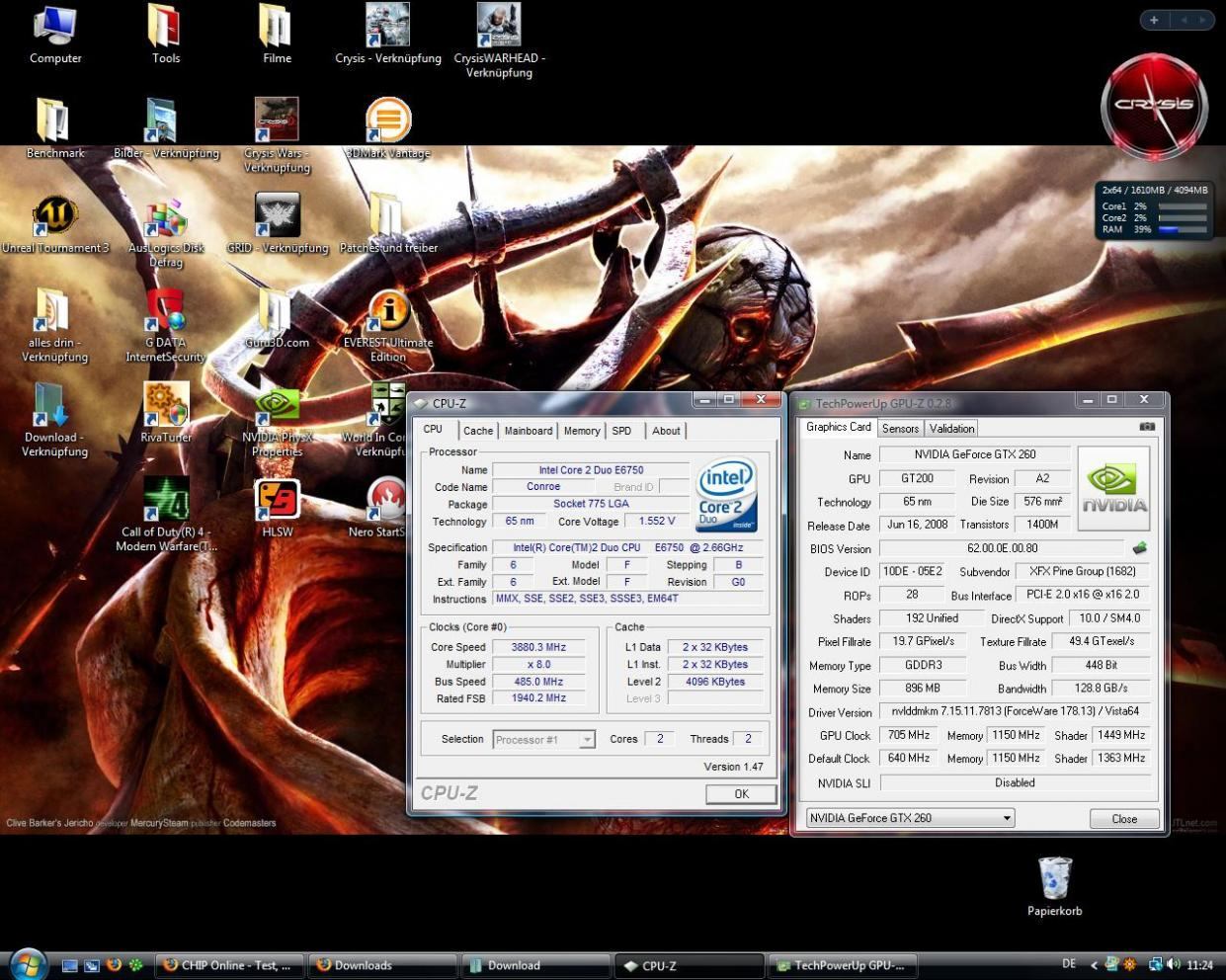Click OK button in CPU-Z
This screenshot has width=1226, height=980.
coord(741,793)
